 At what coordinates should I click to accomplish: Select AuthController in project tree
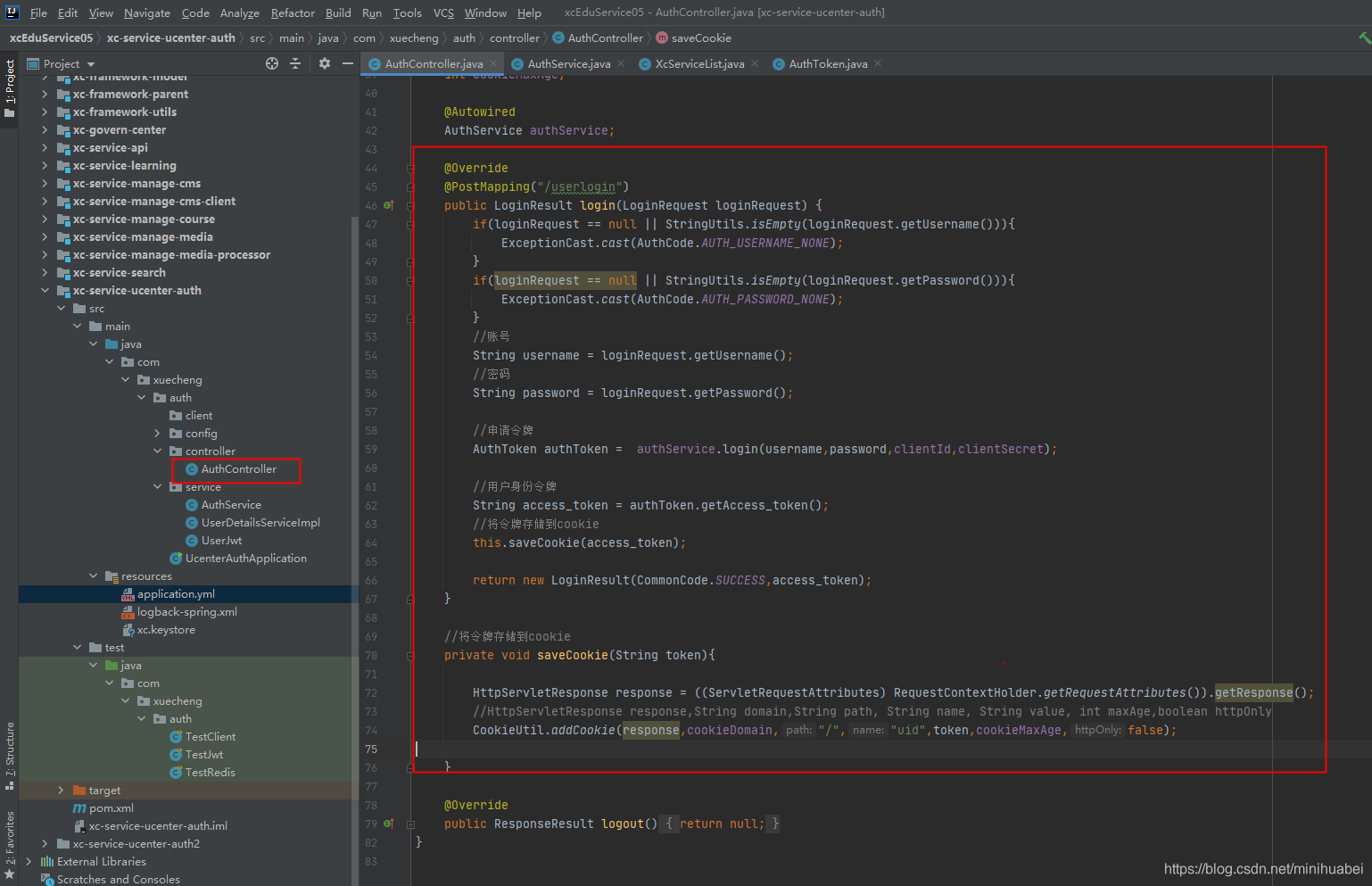pyautogui.click(x=238, y=468)
